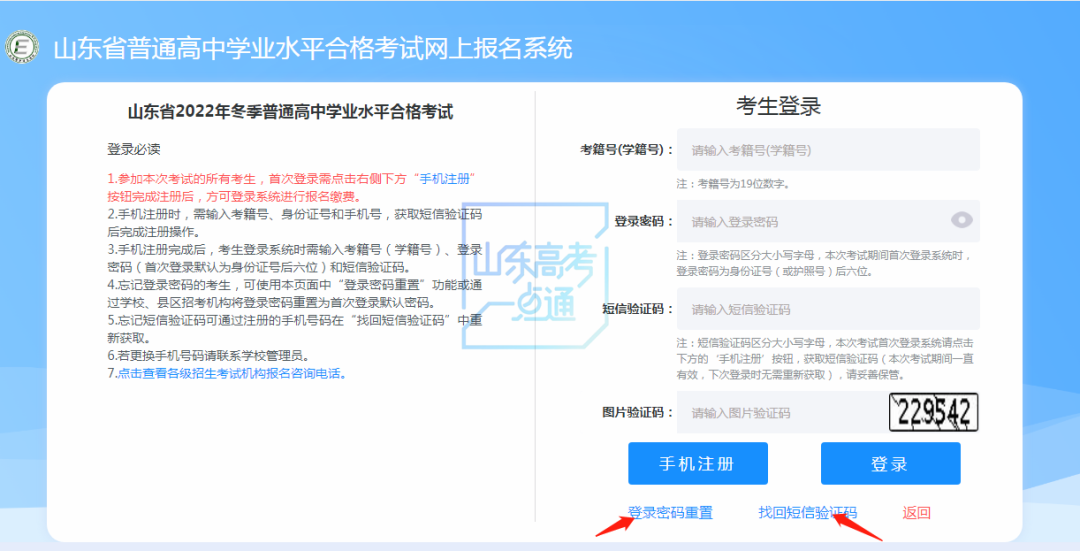Screen dimensions: 1080x551
Task: Focus the 考籍号(学籍号) input field
Action: [828, 149]
